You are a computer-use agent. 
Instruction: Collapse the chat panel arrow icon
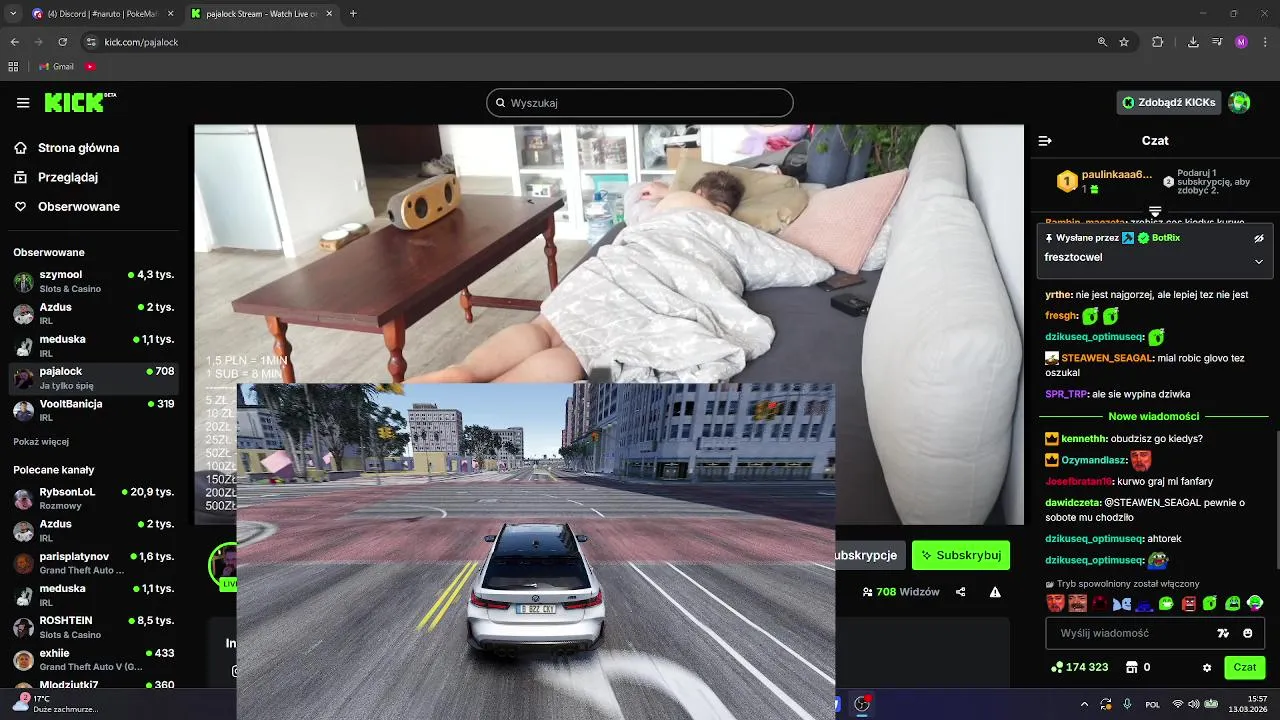1045,141
